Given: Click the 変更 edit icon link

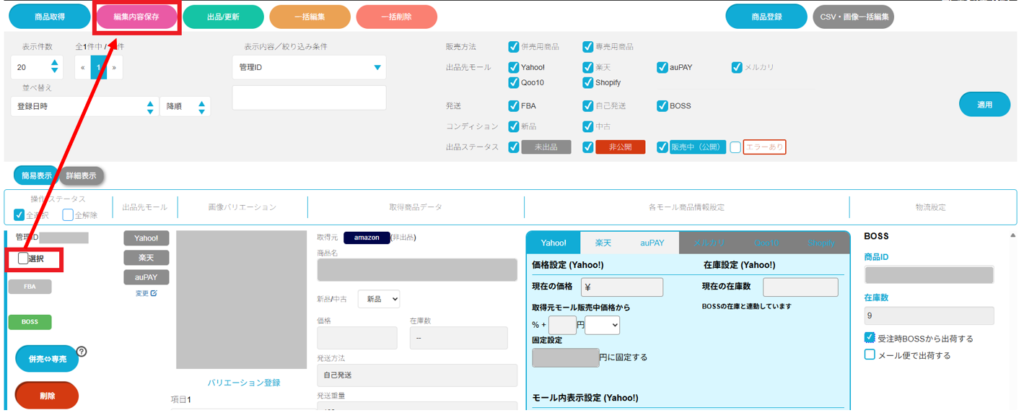Looking at the screenshot, I should coord(146,293).
